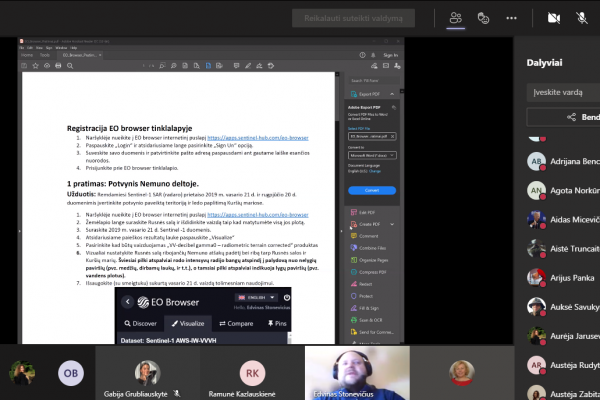Toggle the camera on
This screenshot has width=600, height=400.
coord(554,18)
